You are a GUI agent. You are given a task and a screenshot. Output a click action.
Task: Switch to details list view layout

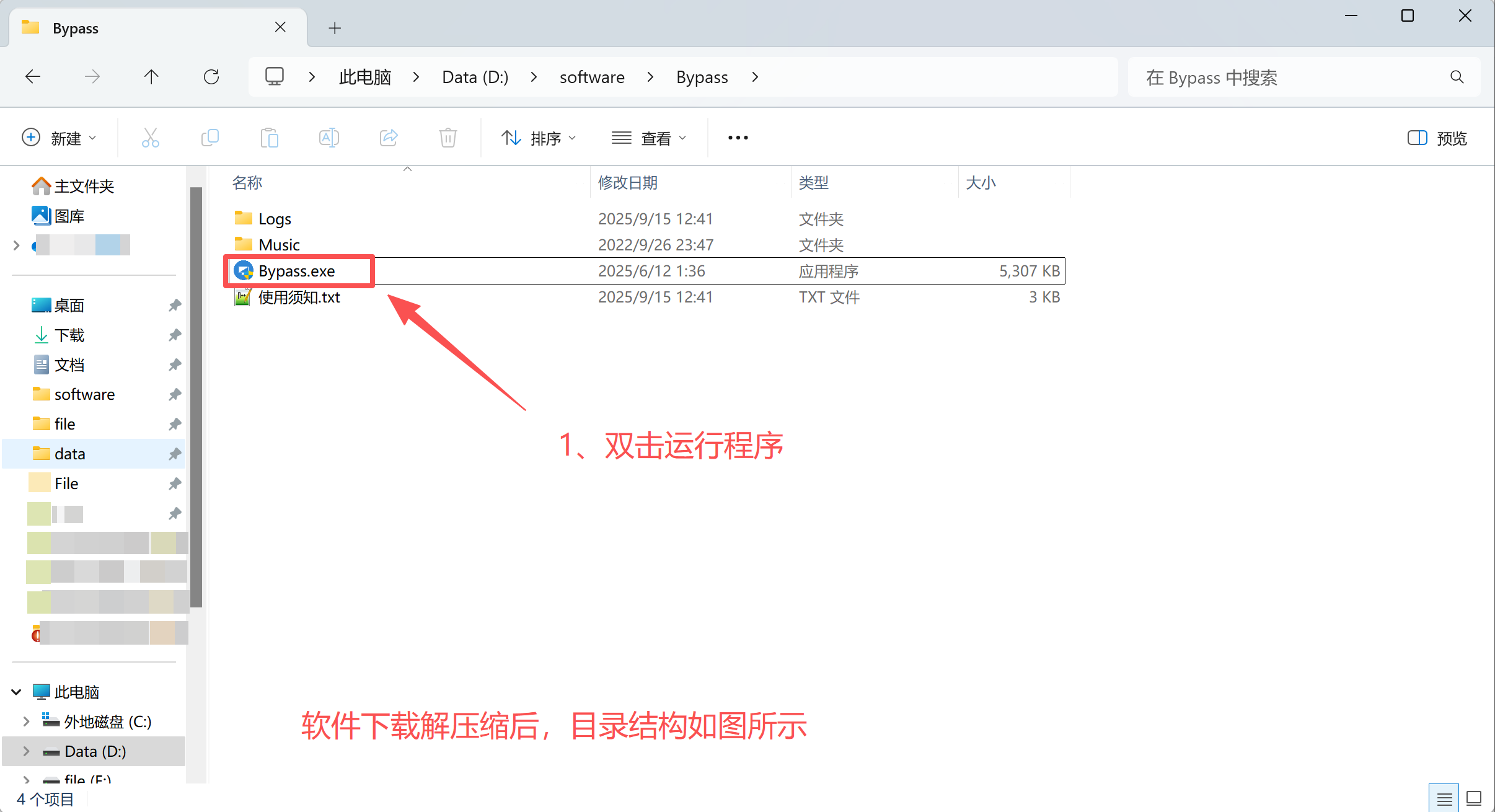pos(1444,798)
